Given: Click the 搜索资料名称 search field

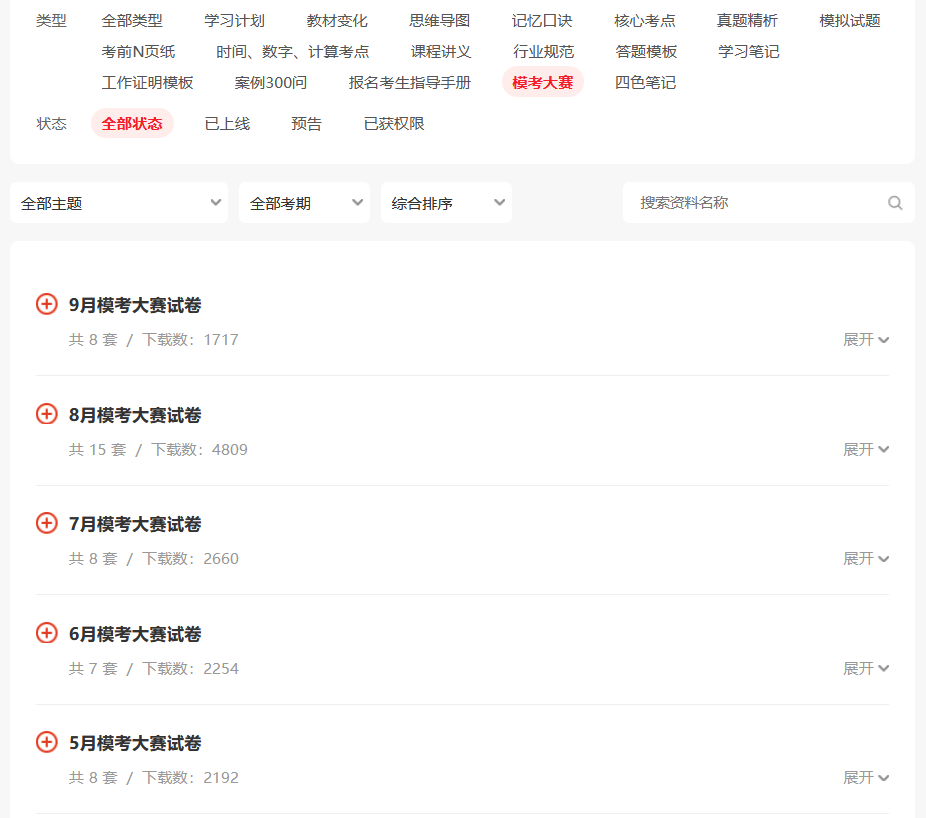Looking at the screenshot, I should point(755,203).
